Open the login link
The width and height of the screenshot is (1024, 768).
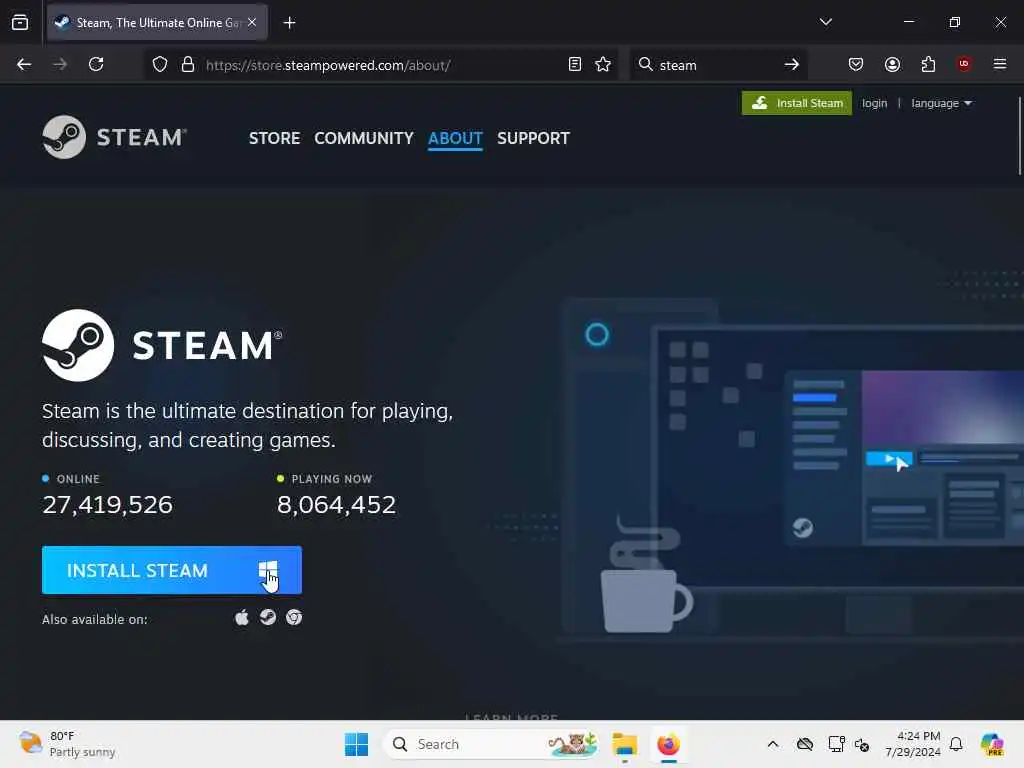tap(874, 103)
